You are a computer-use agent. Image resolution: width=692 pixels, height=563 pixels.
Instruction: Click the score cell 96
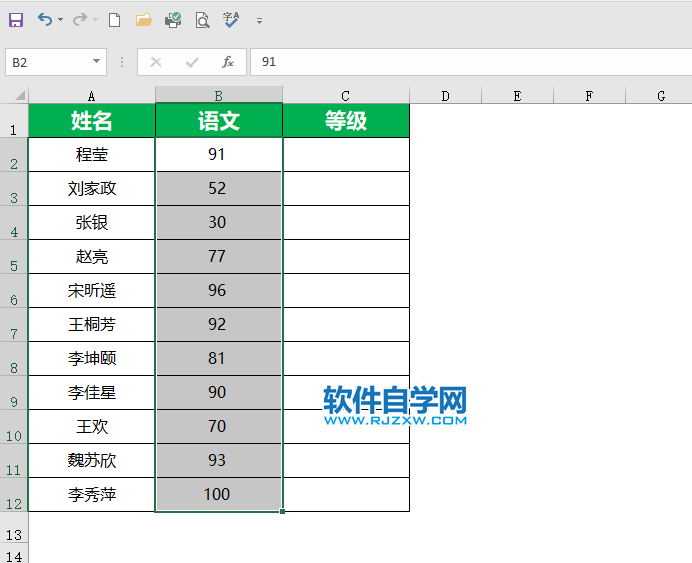point(219,290)
